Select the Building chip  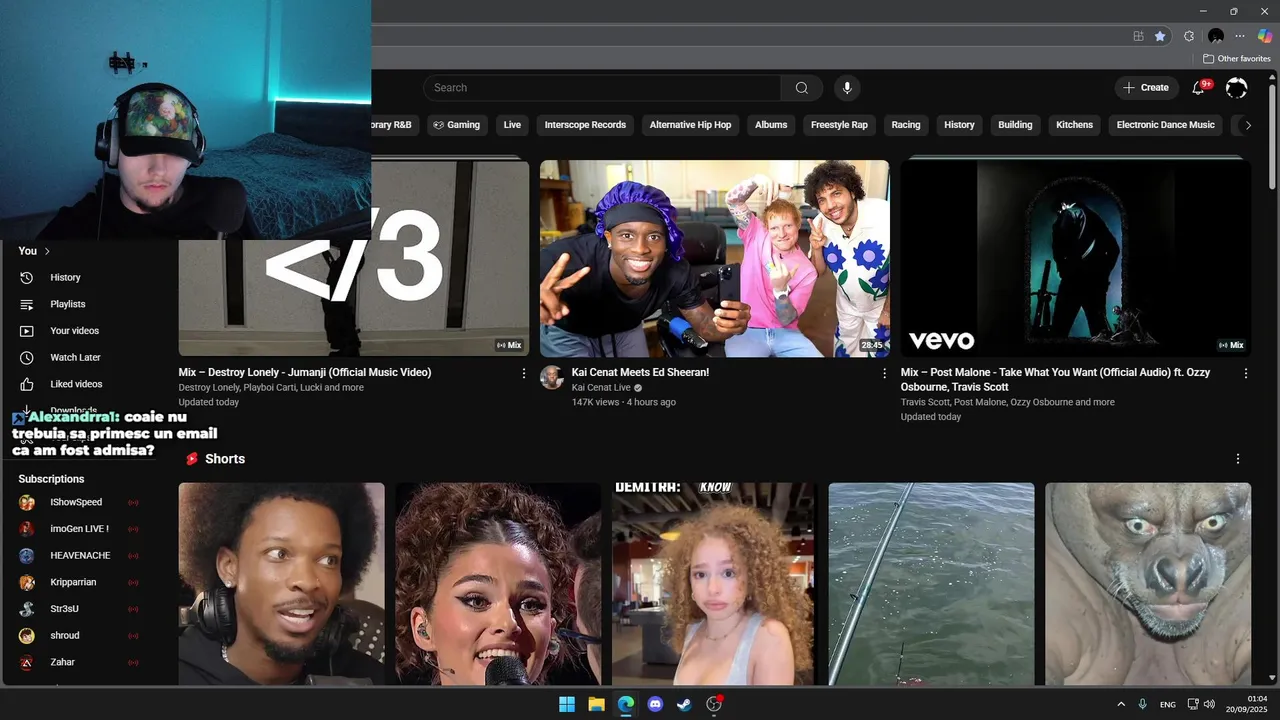[1015, 125]
